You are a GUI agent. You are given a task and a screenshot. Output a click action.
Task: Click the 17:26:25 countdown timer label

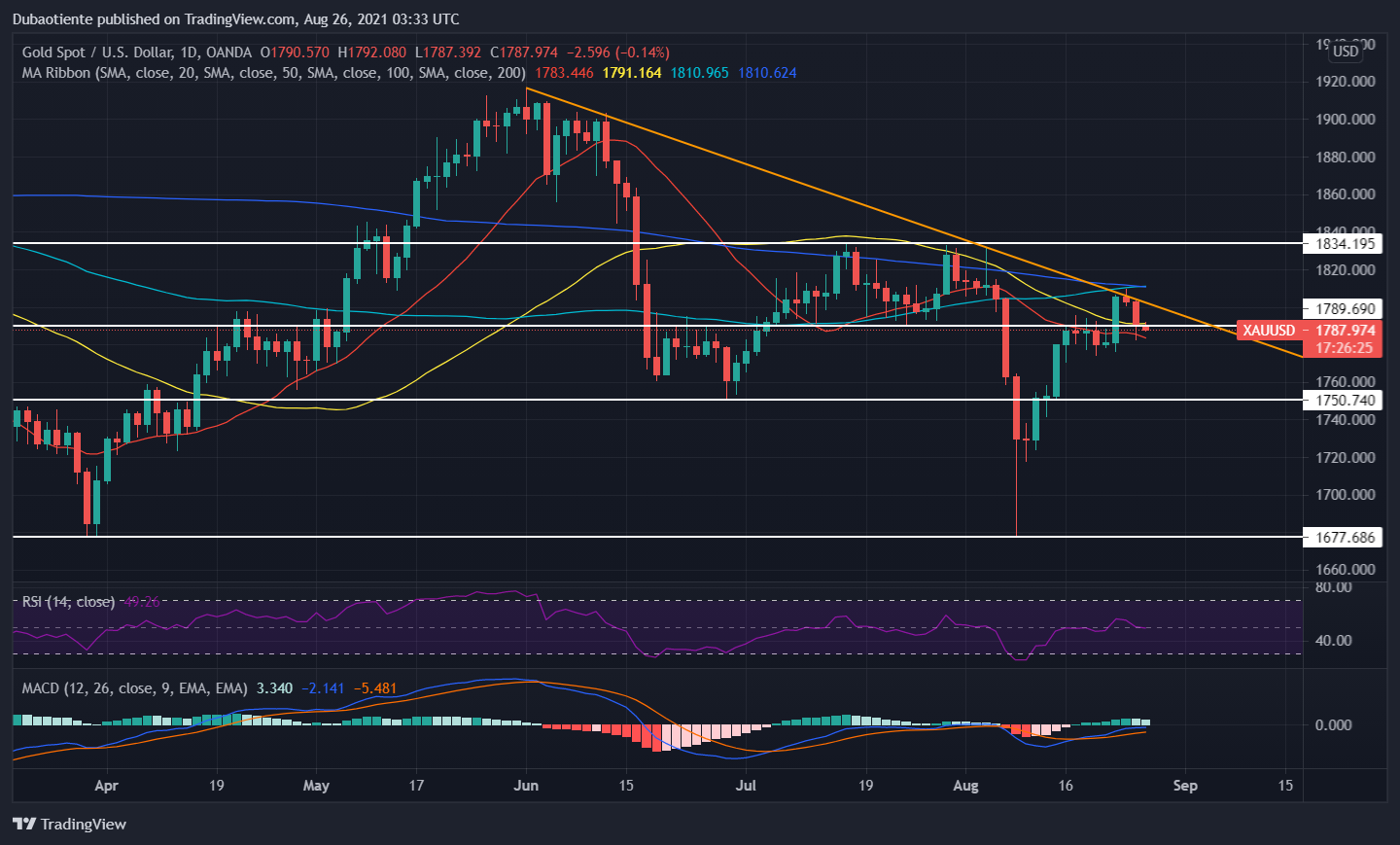[x=1345, y=348]
